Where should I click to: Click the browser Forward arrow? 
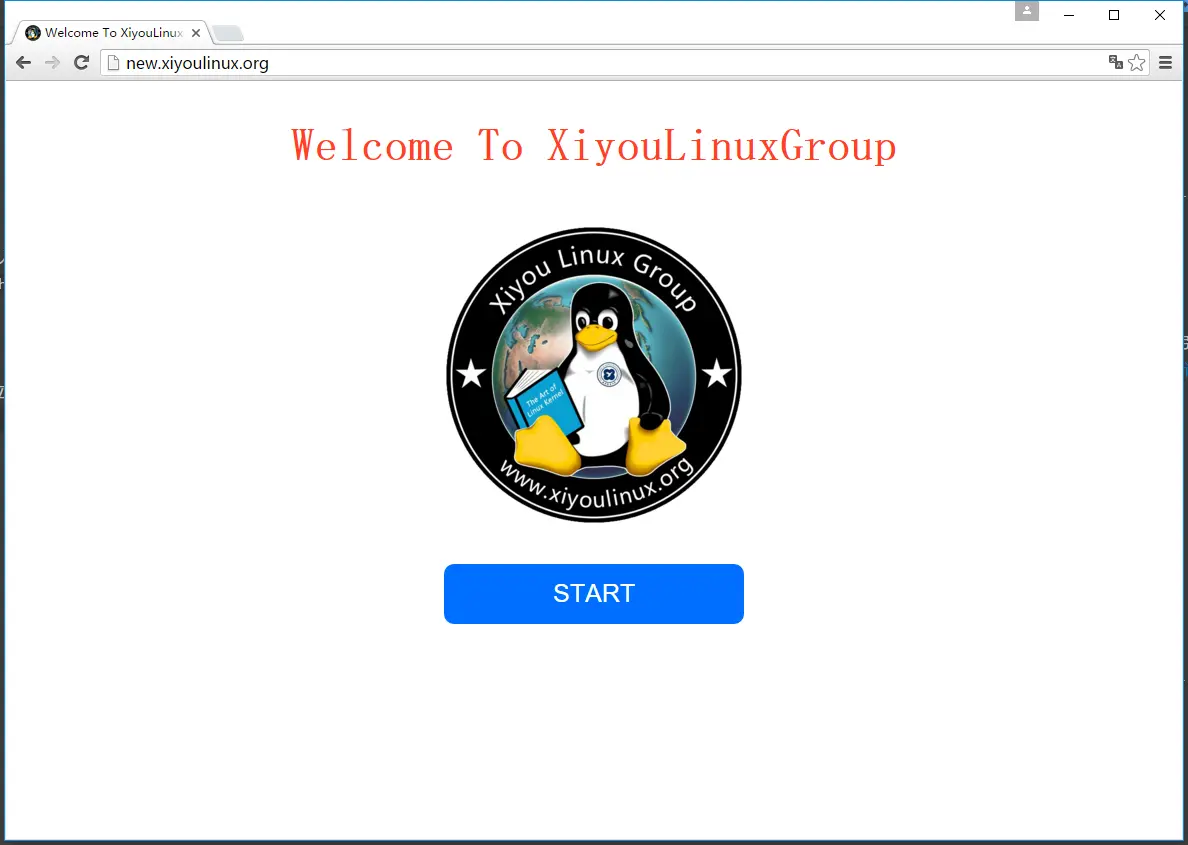[52, 63]
